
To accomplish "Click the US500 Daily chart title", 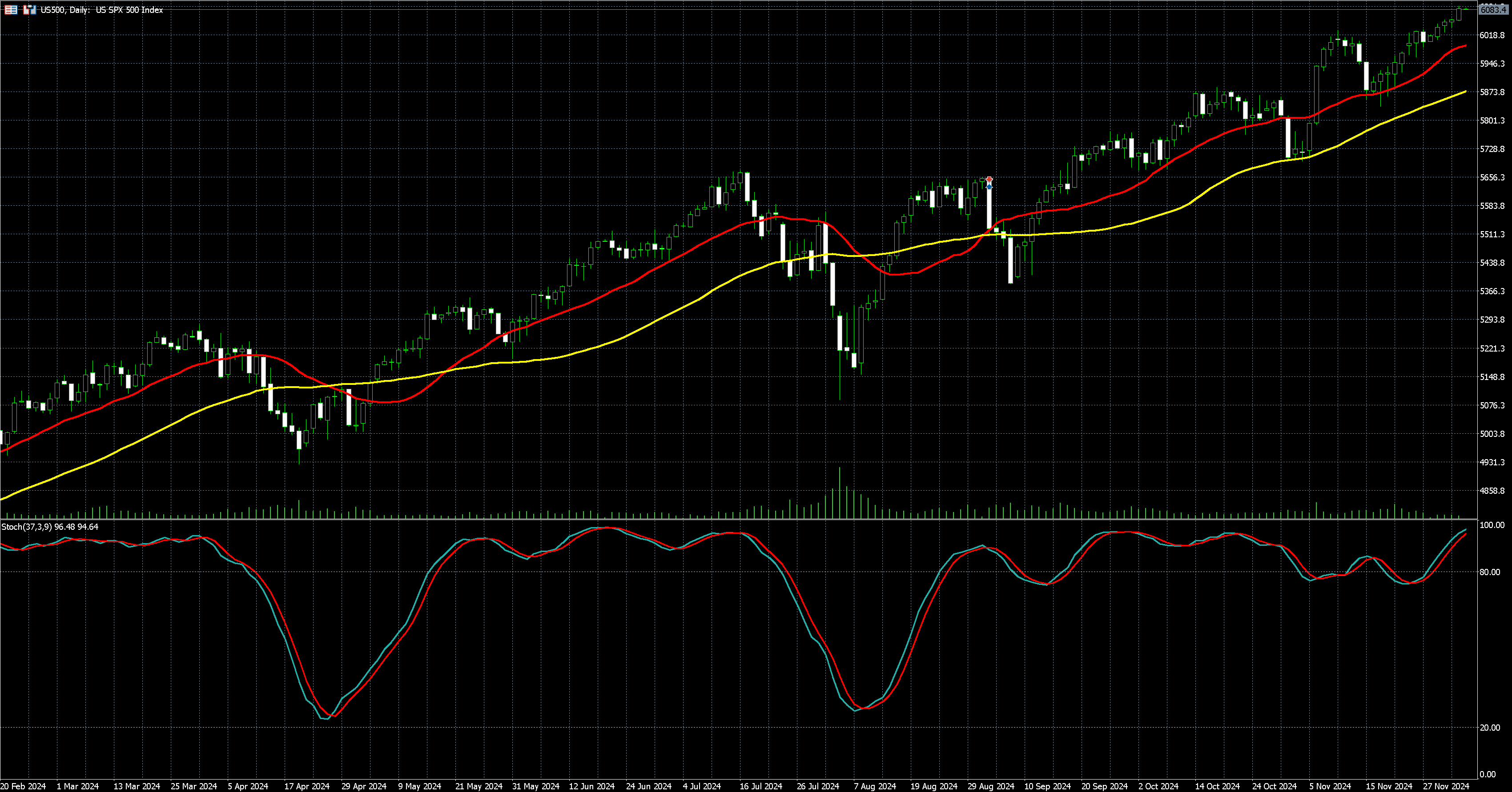I will pos(101,10).
